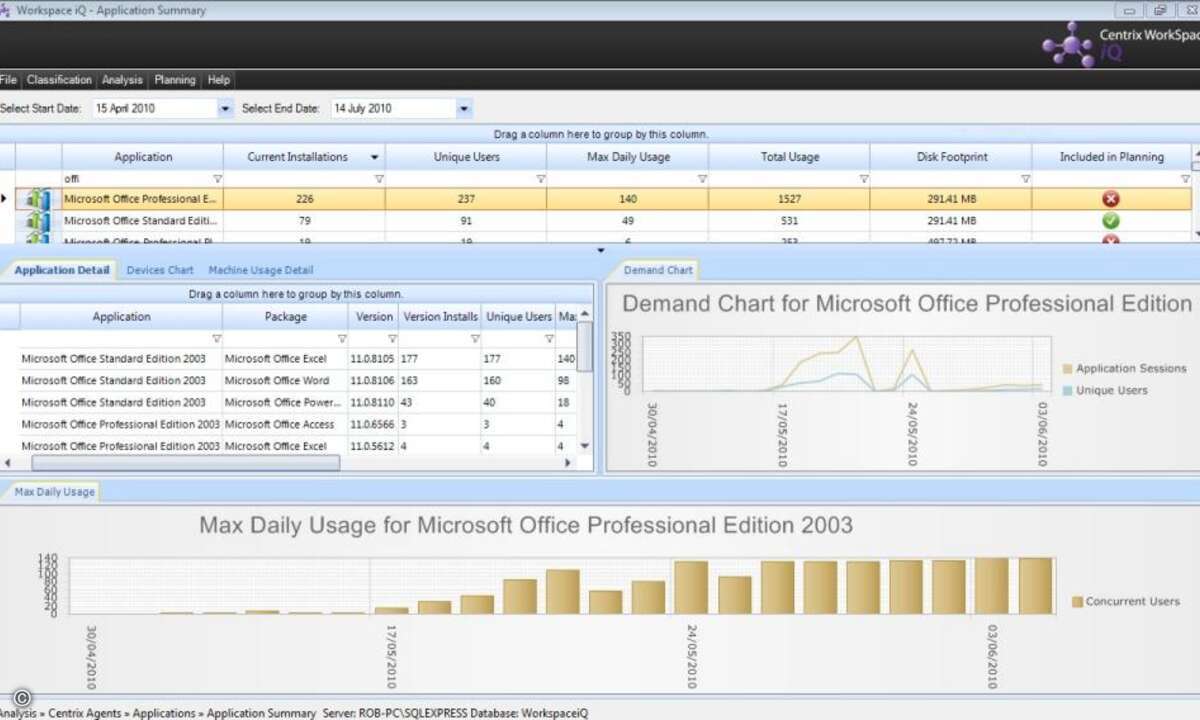
Task: Click the '11.0.8105' version cell
Action: pyautogui.click(x=373, y=359)
